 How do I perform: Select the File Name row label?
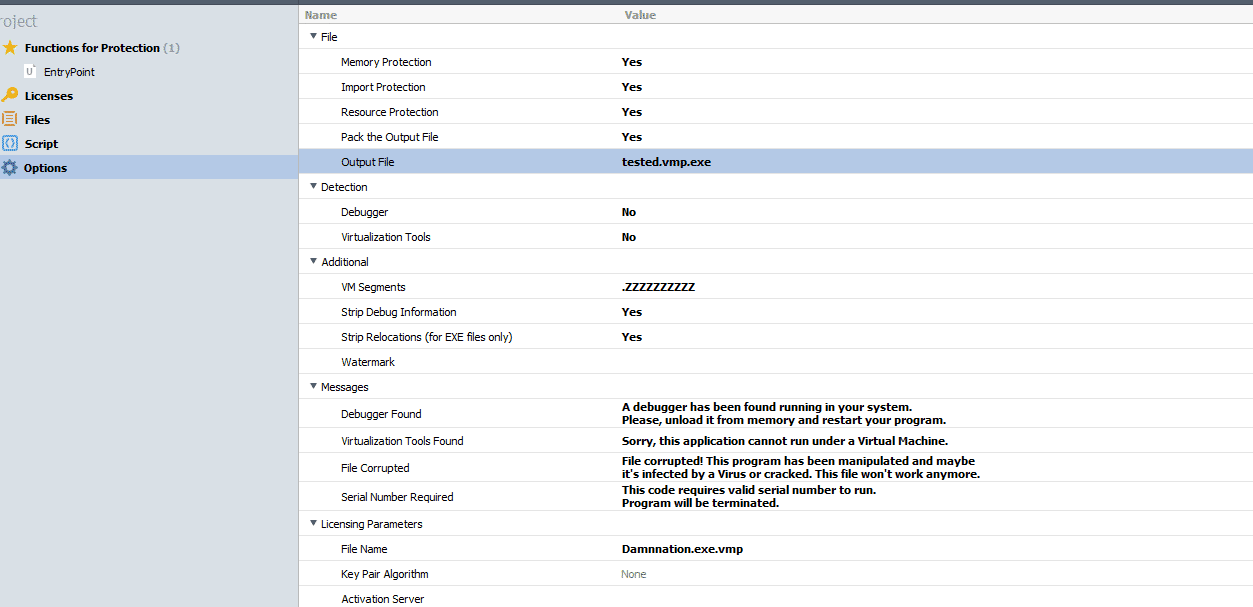364,549
